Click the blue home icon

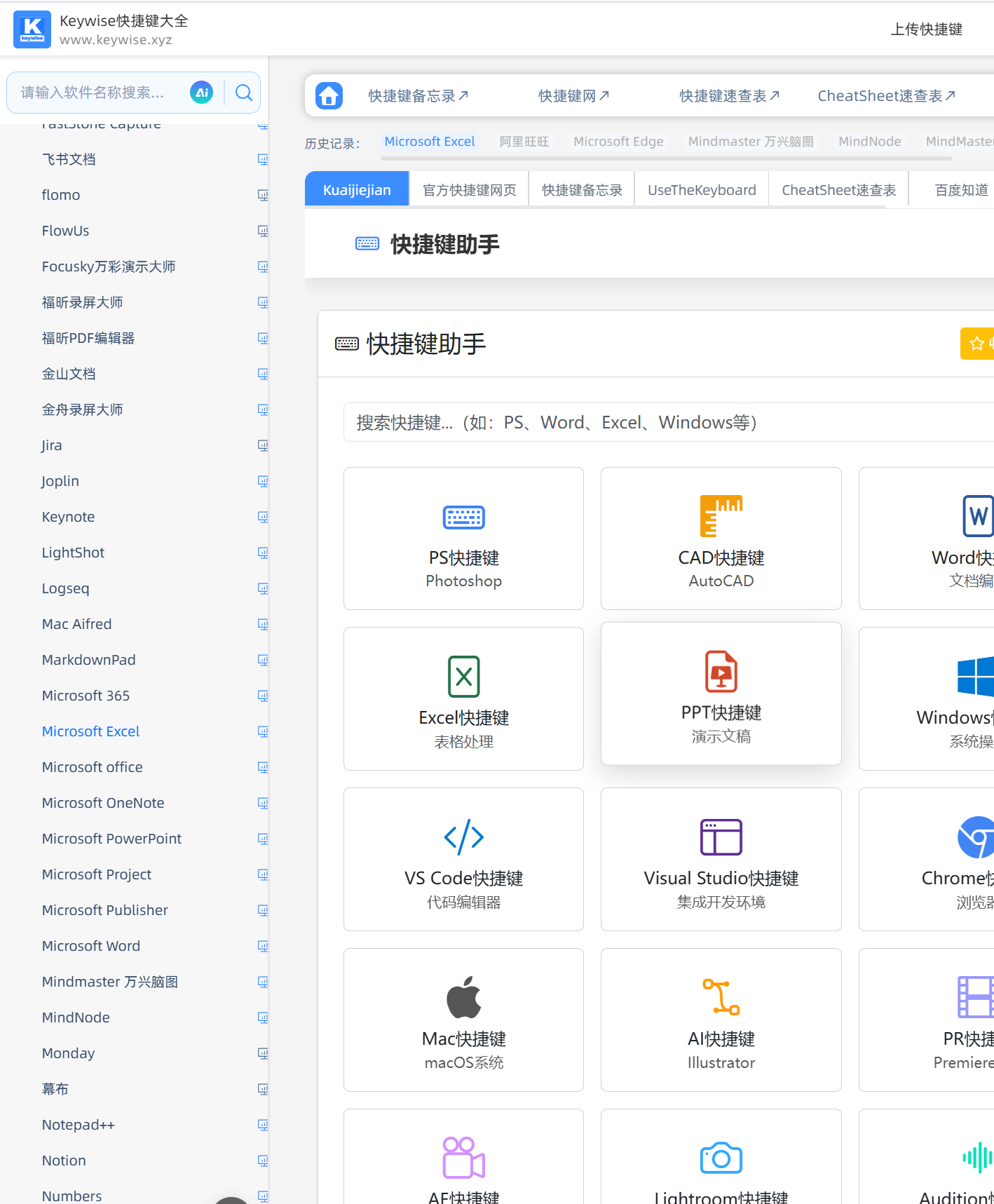pyautogui.click(x=329, y=96)
